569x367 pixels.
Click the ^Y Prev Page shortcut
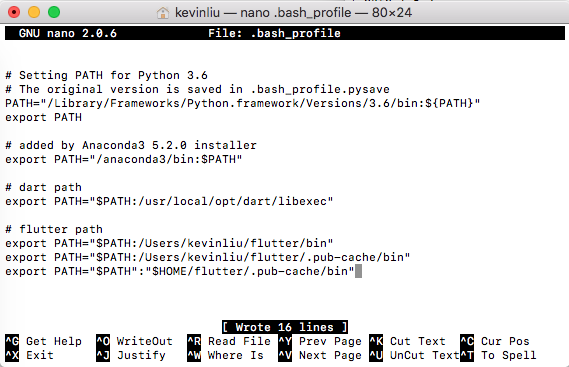point(320,341)
